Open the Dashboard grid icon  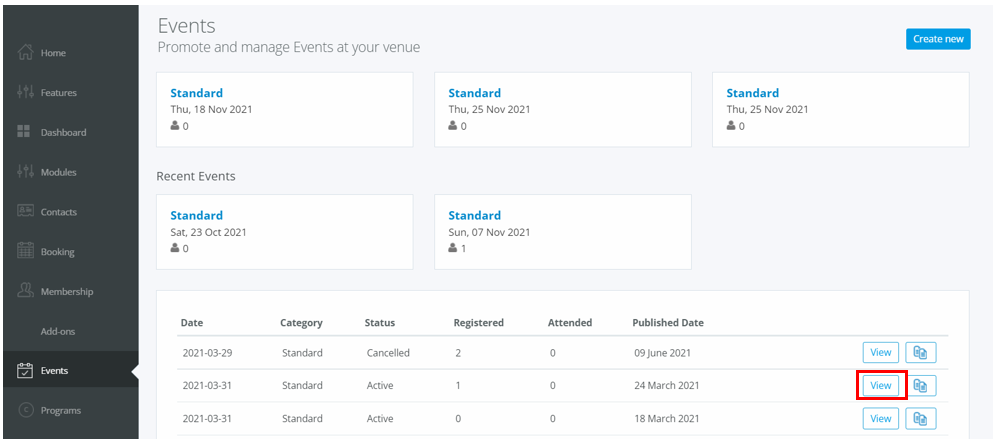click(x=24, y=132)
